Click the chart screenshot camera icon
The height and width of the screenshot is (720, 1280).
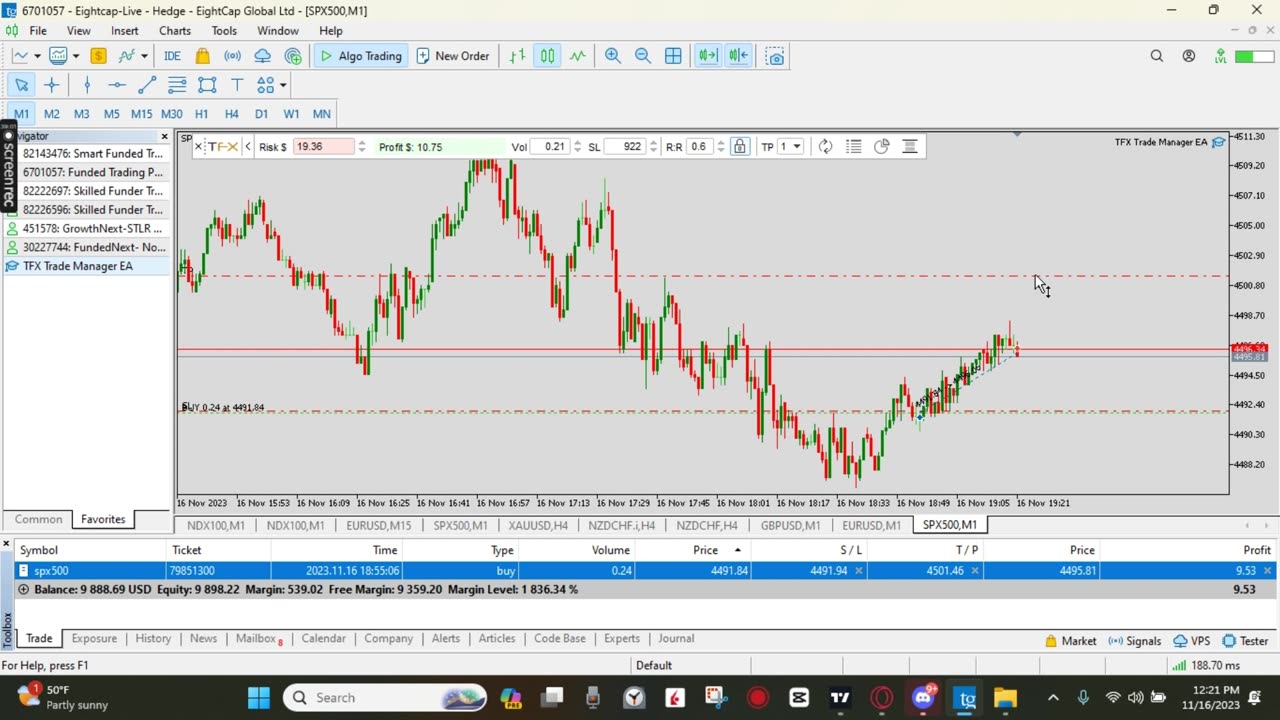(x=775, y=56)
